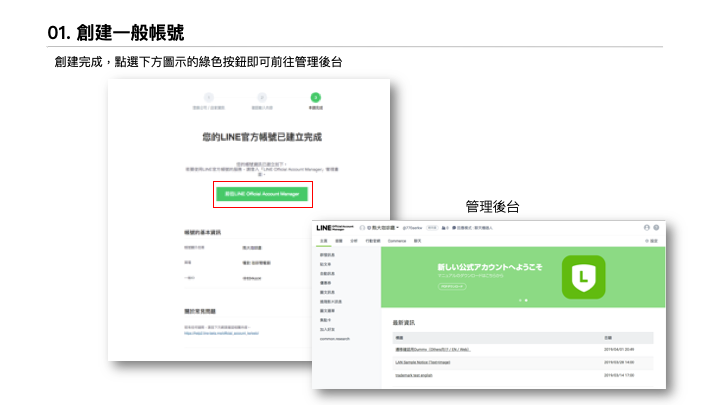Click the PDF download button in banner
Image resolution: width=720 pixels, height=405 pixels.
(454, 286)
